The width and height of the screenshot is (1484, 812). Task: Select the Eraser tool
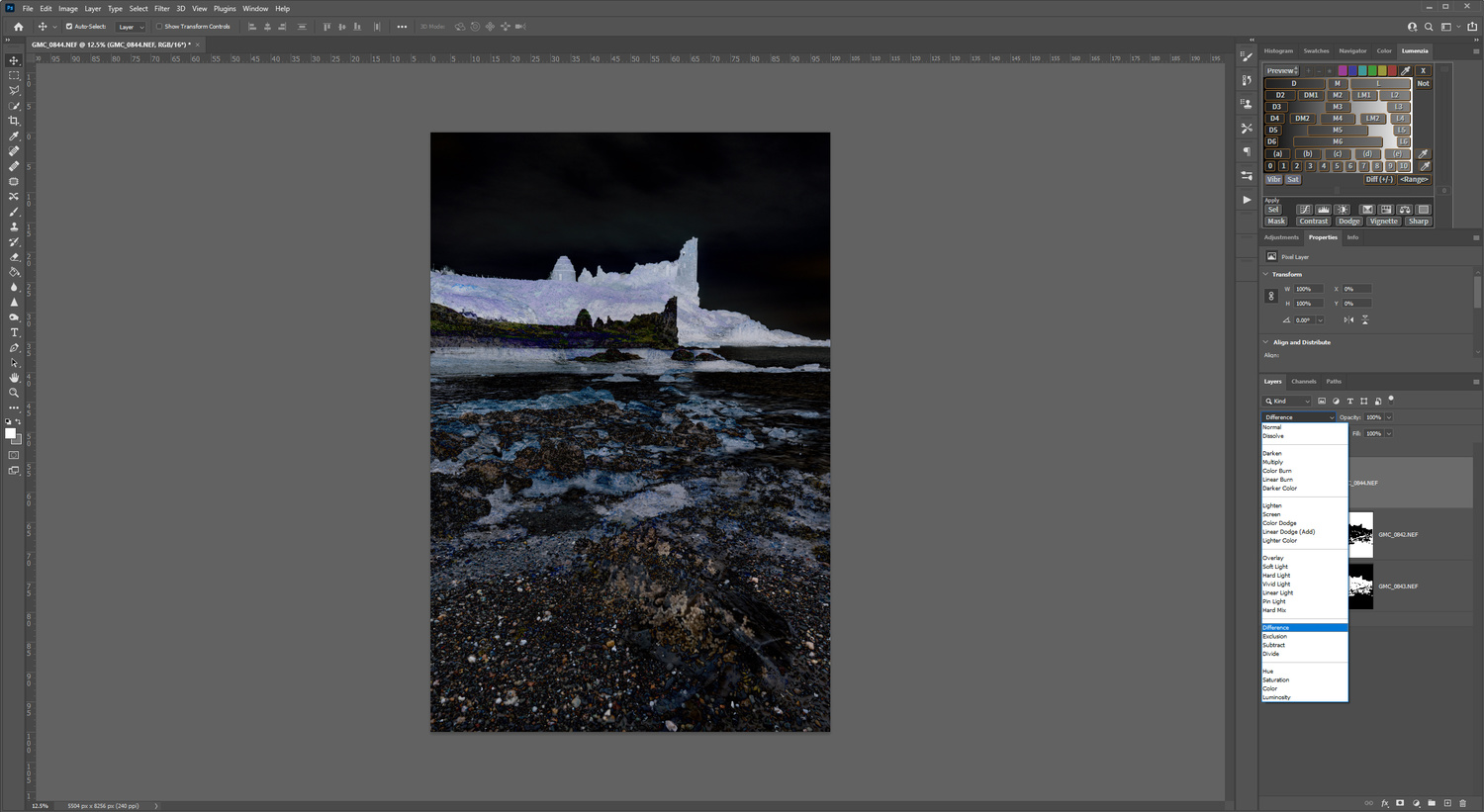(14, 257)
